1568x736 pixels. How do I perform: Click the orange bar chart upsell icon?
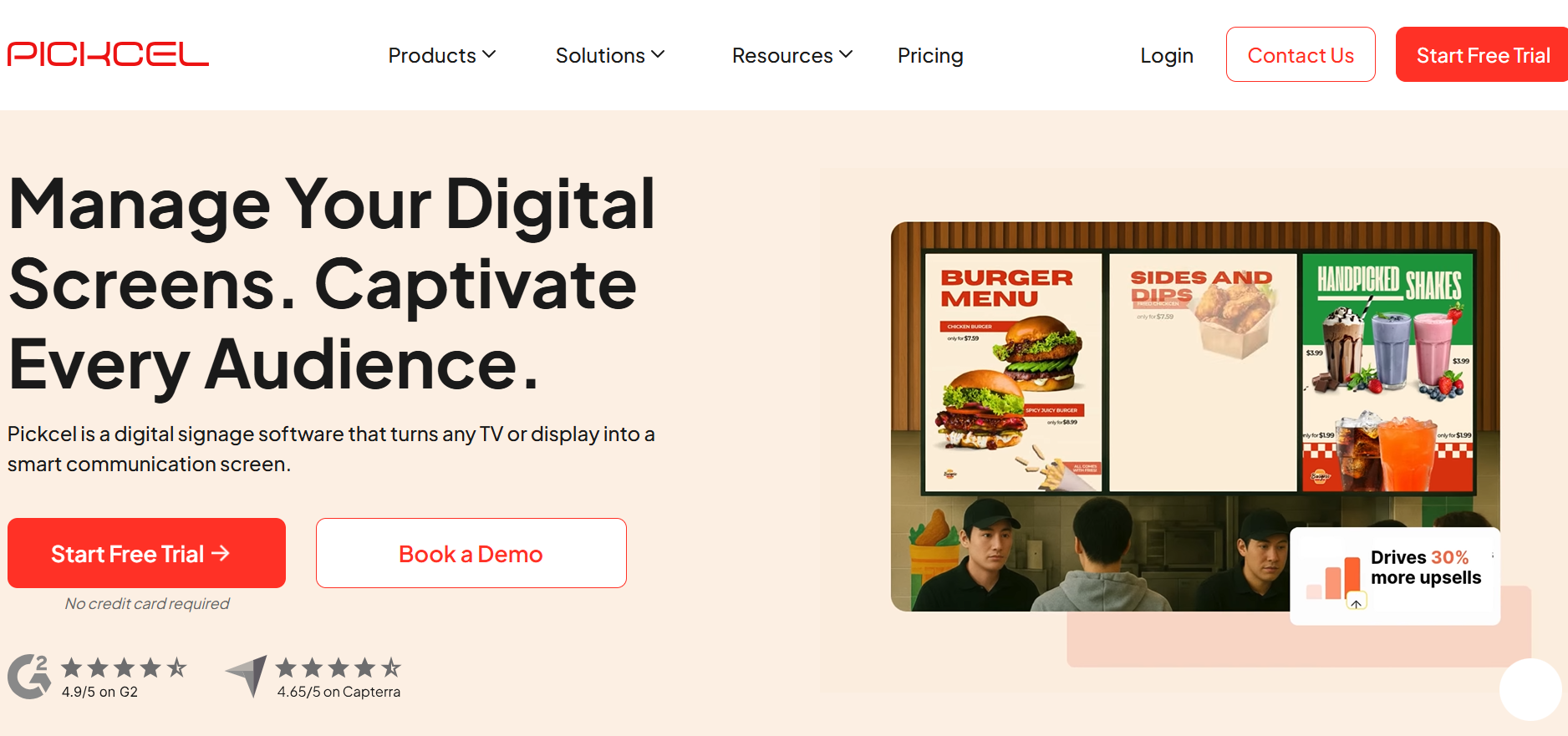[x=1335, y=579]
